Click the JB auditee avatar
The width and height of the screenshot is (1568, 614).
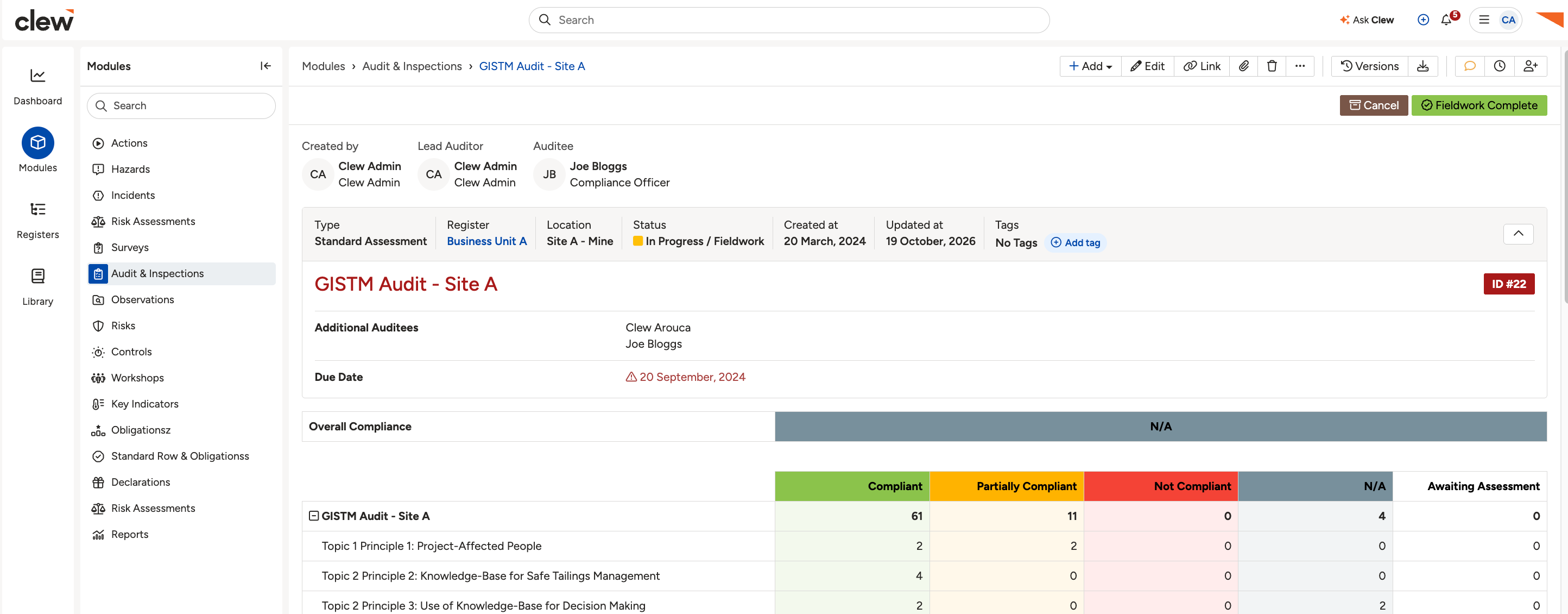[x=549, y=174]
